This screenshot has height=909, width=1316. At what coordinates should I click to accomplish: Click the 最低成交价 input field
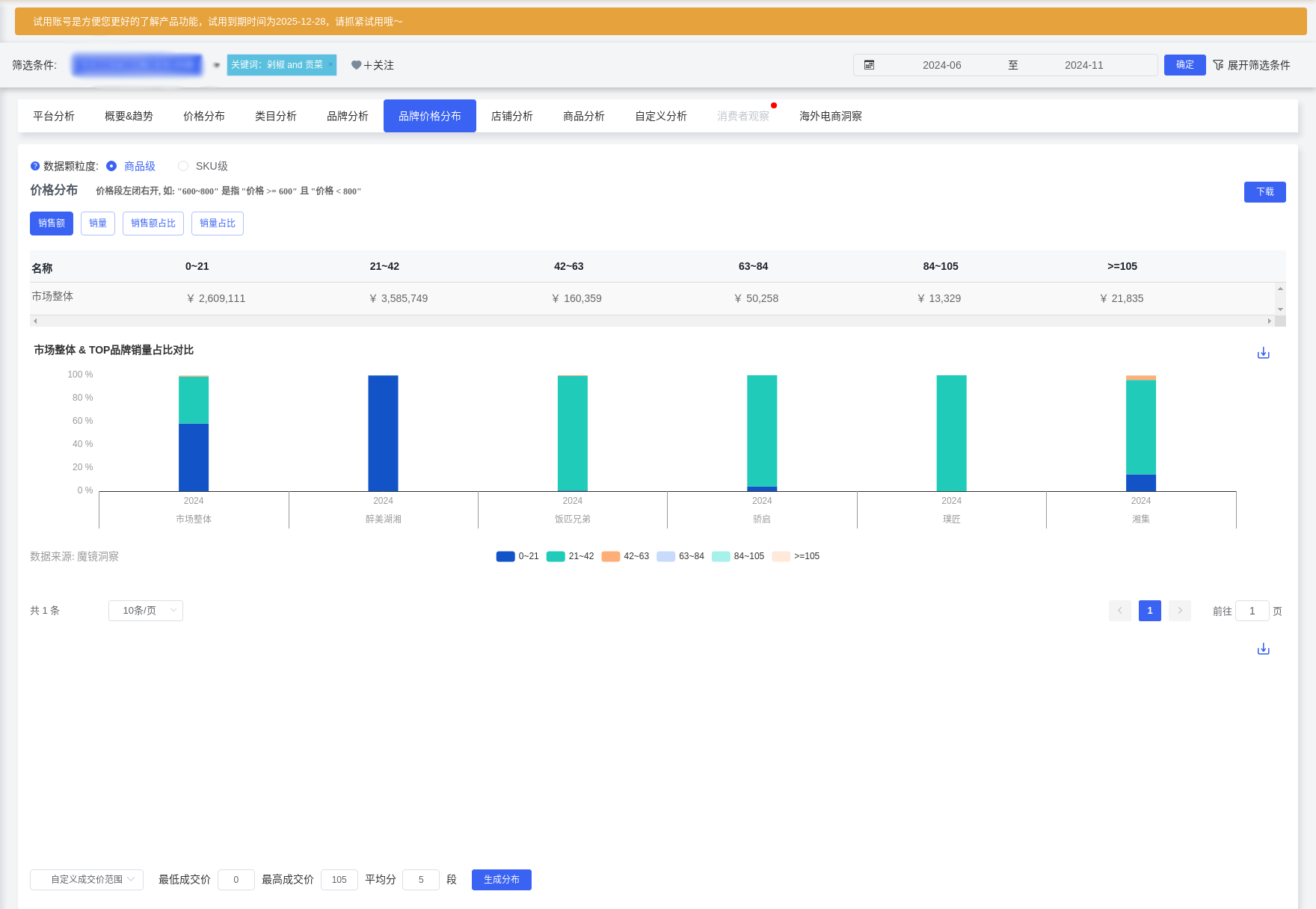pyautogui.click(x=236, y=880)
